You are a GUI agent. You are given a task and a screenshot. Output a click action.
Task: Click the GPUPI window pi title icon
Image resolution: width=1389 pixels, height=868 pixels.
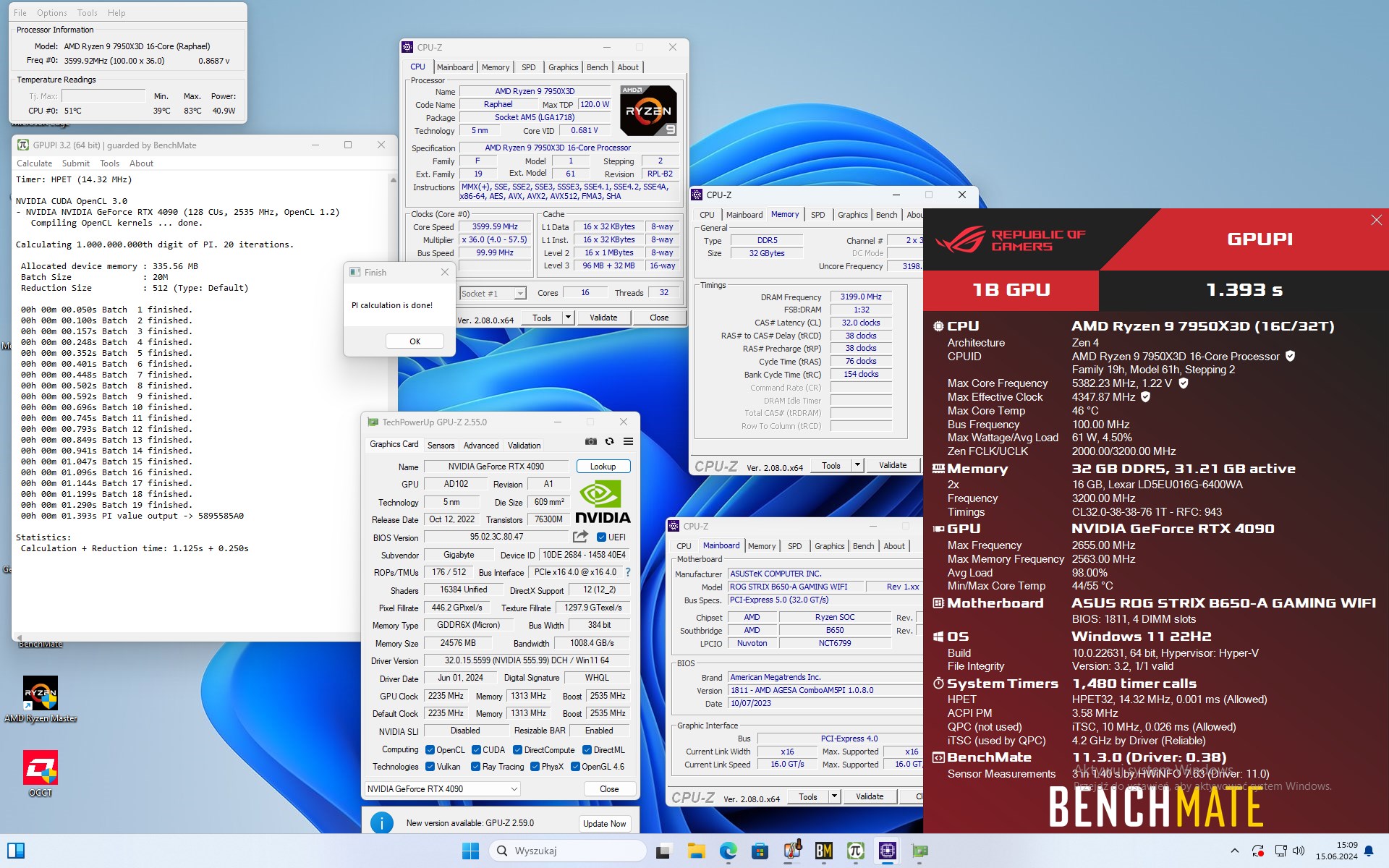point(23,145)
